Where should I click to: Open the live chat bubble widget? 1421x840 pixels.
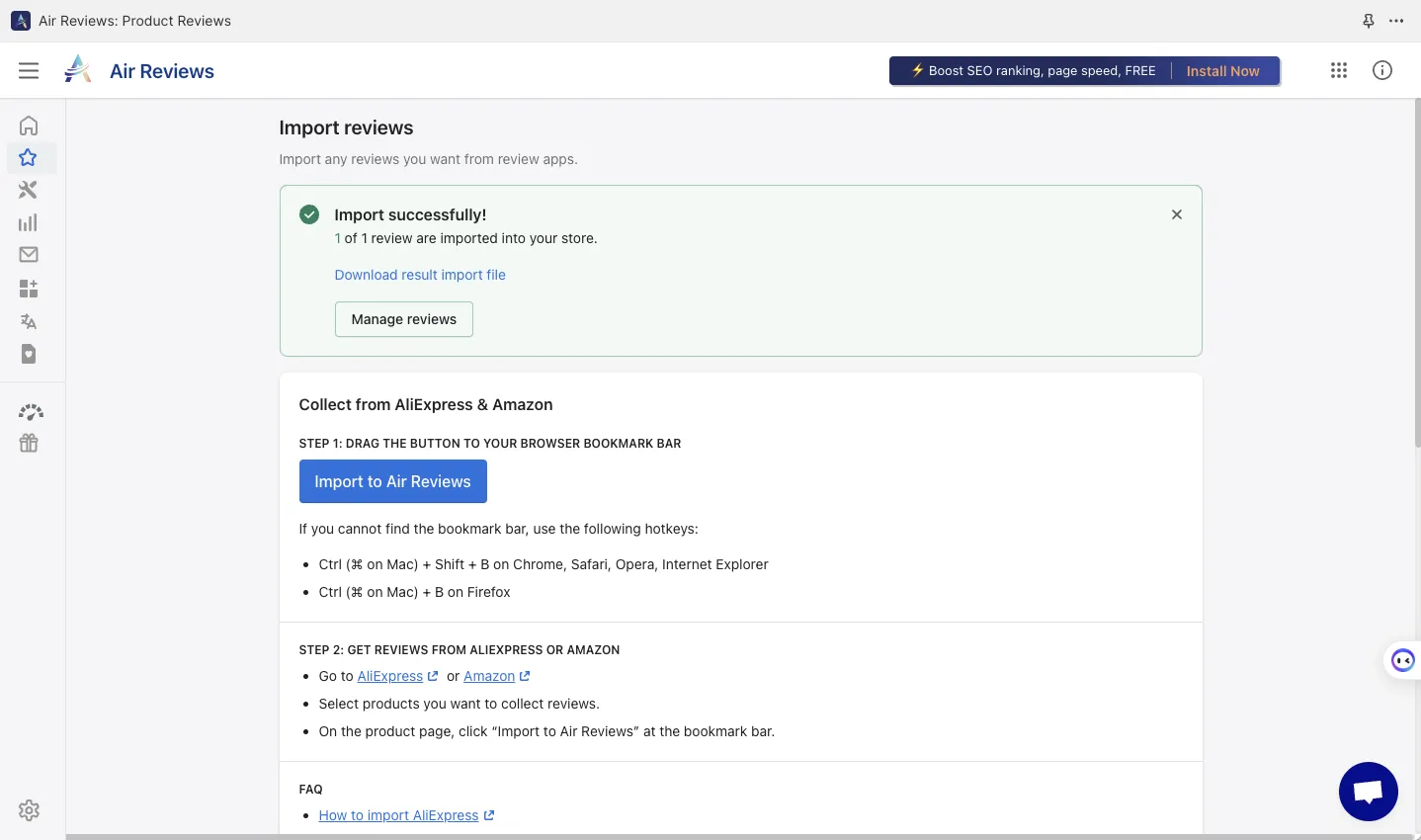tap(1368, 791)
